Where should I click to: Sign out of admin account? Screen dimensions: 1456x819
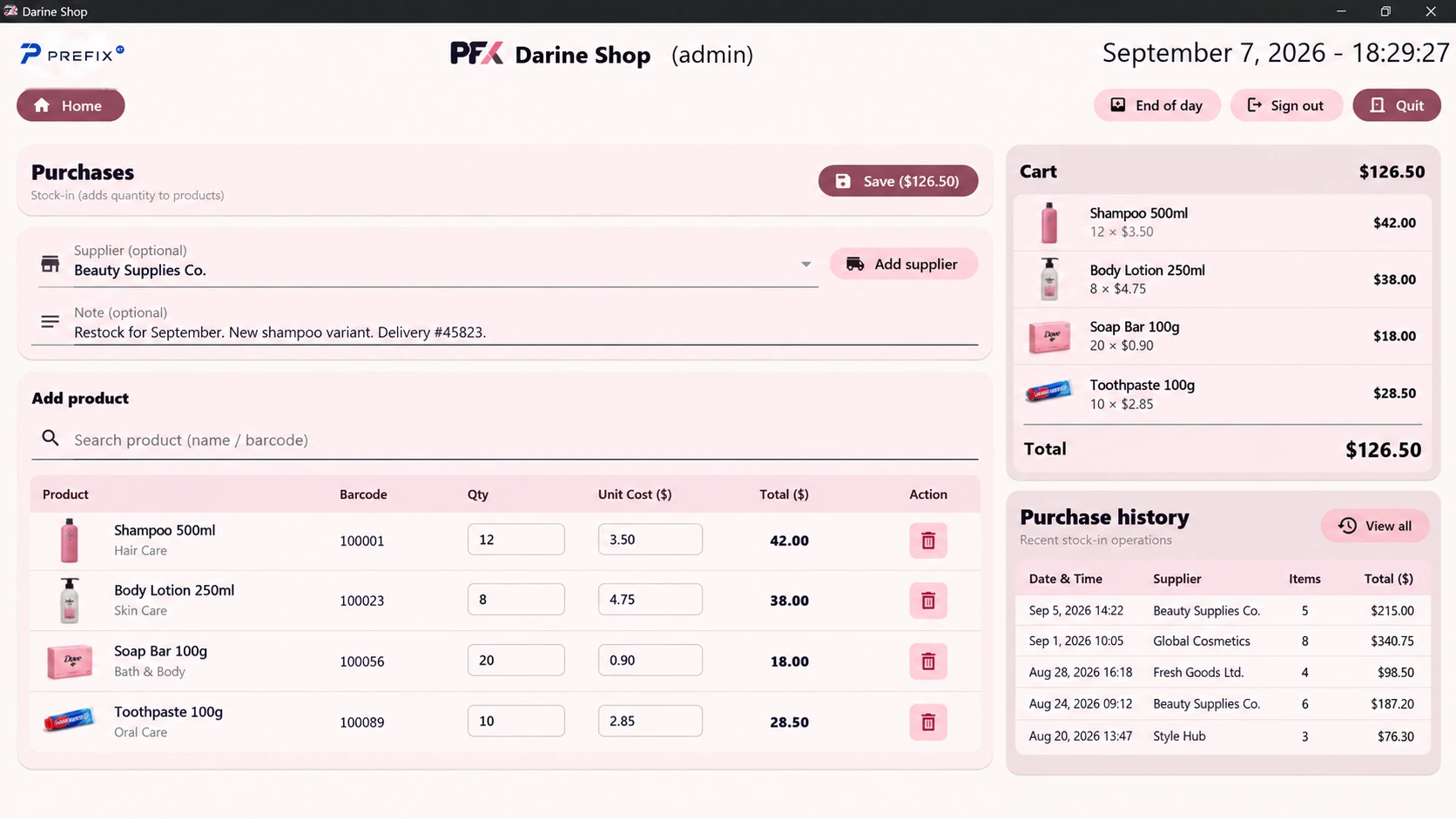click(1285, 105)
